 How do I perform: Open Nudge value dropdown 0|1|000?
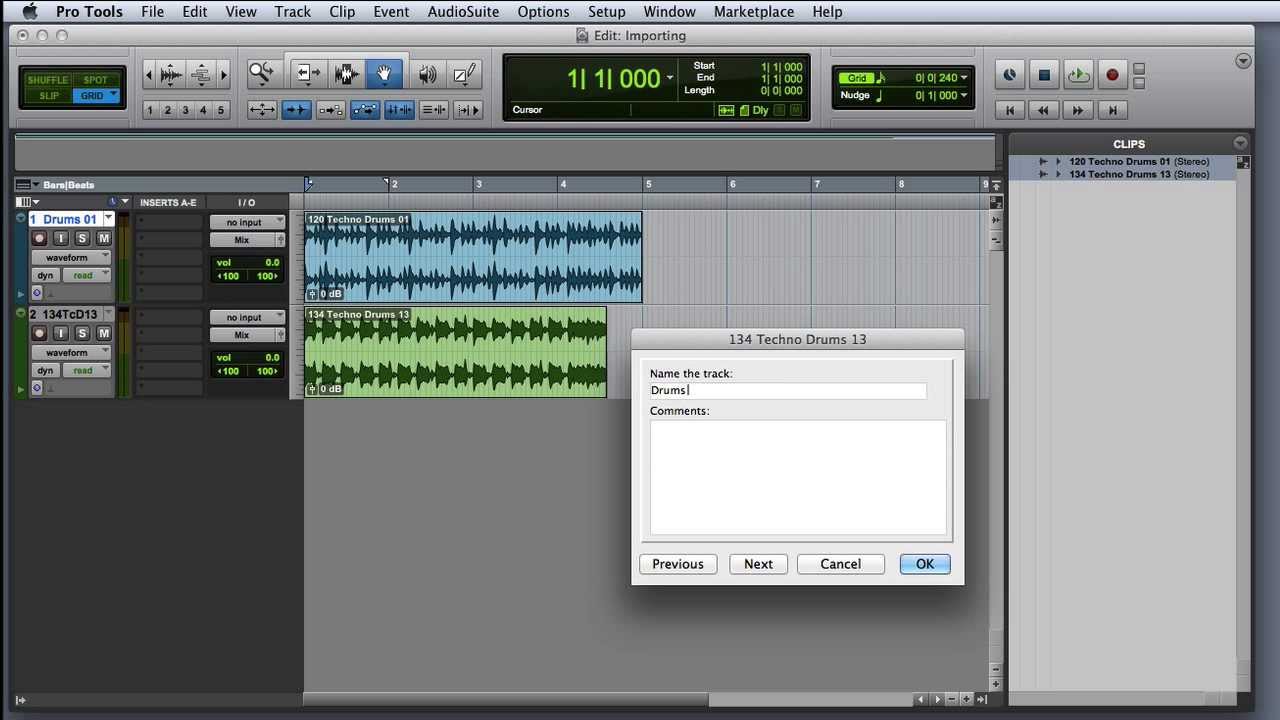click(964, 96)
